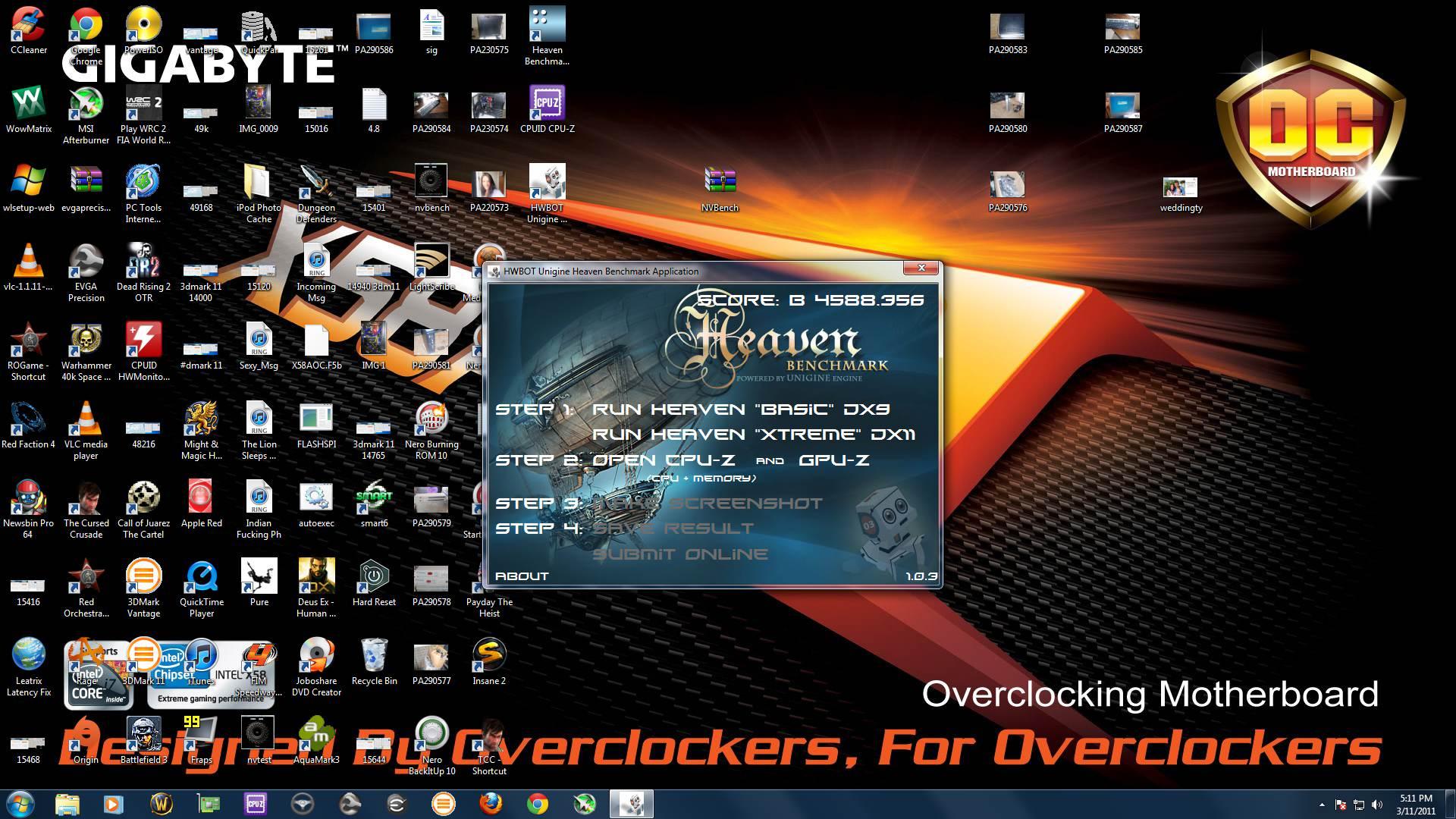The width and height of the screenshot is (1456, 819).
Task: Select the Deus Ex Human desktop shortcut
Action: [x=316, y=588]
